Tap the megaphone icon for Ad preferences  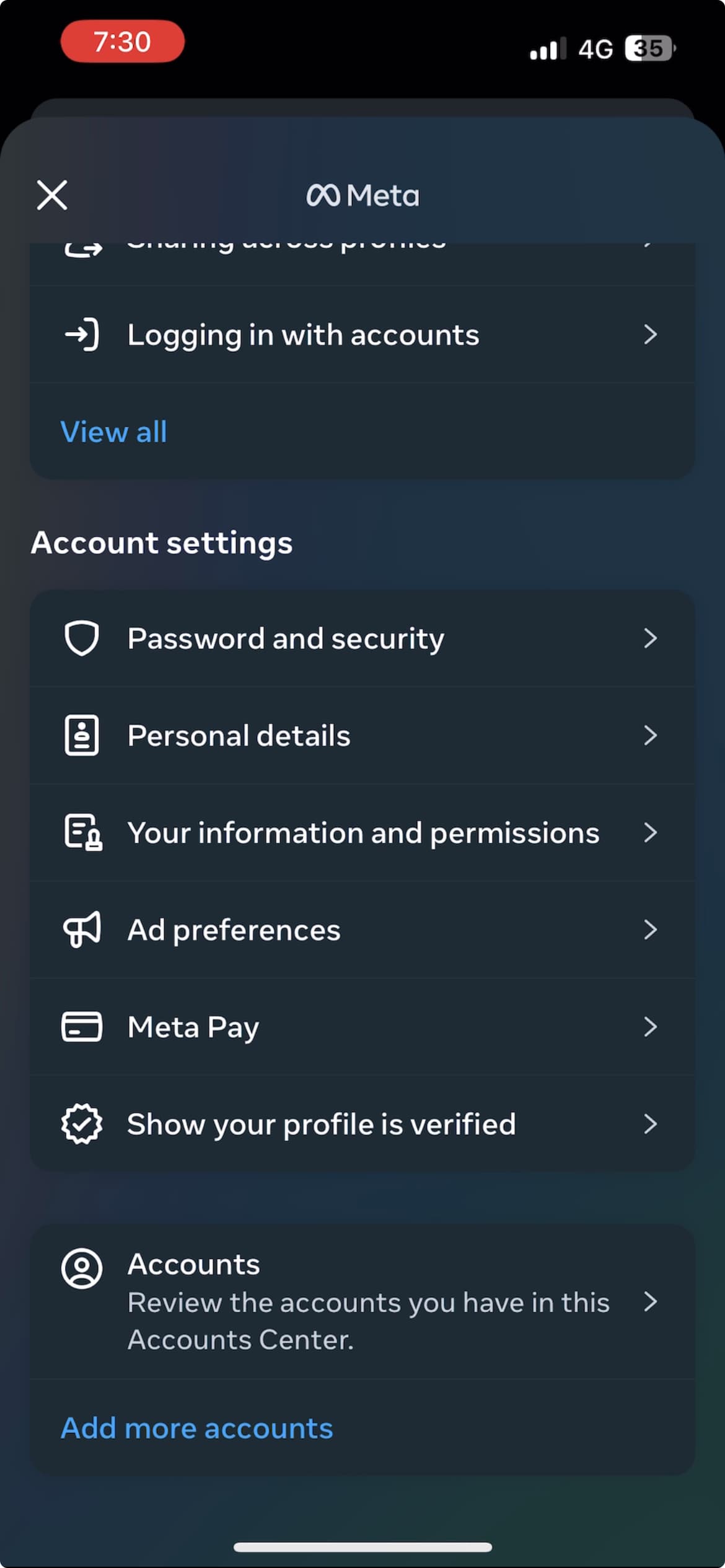(82, 930)
